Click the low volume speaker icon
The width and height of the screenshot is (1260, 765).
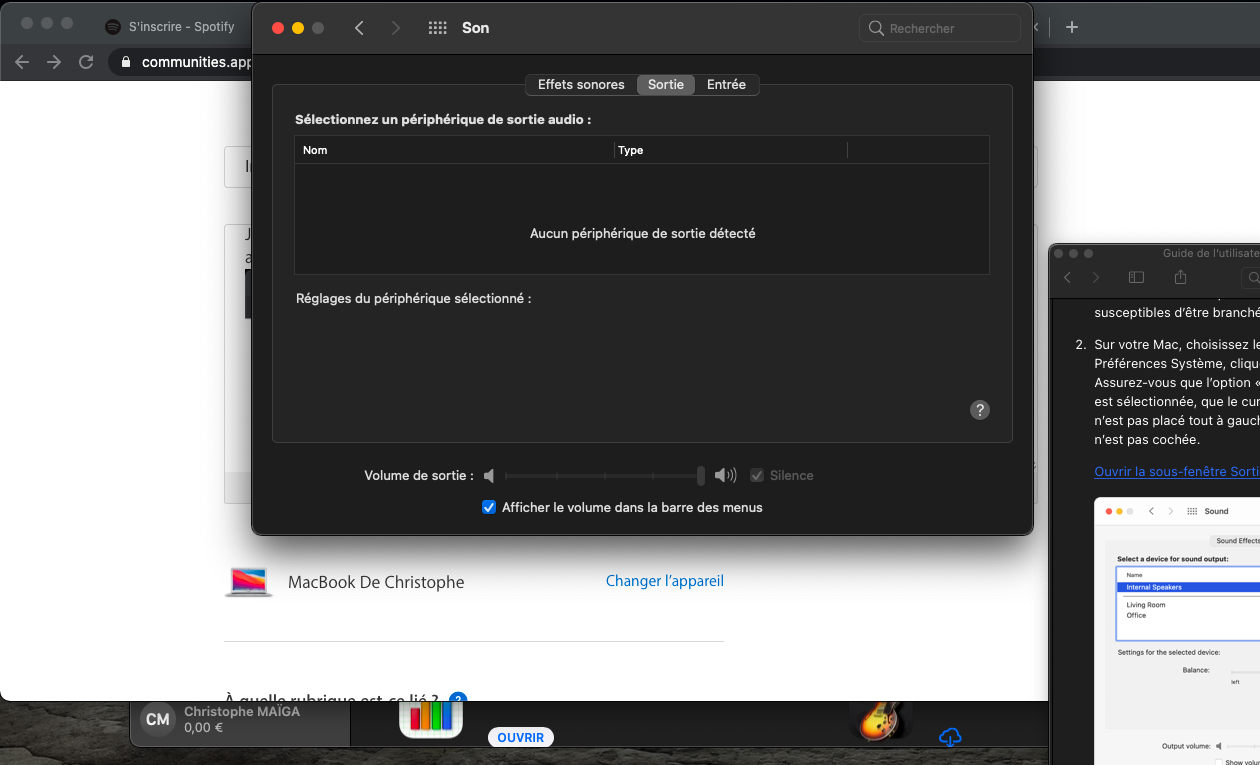489,476
